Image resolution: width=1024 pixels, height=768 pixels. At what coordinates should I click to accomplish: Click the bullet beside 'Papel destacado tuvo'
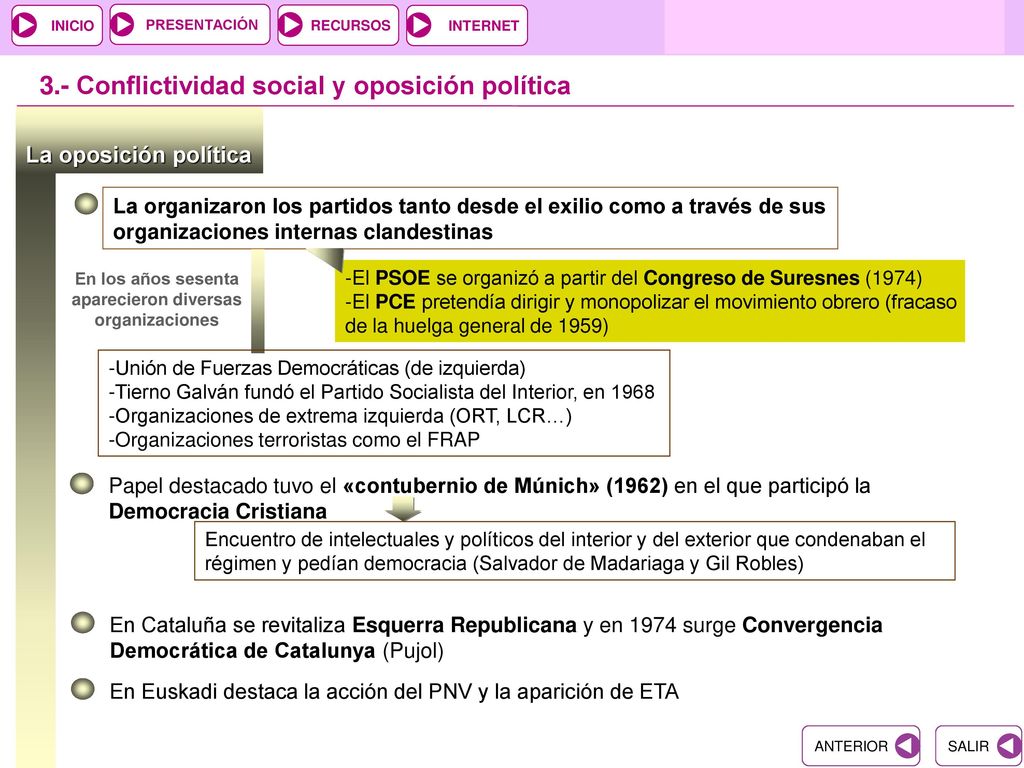(82, 484)
